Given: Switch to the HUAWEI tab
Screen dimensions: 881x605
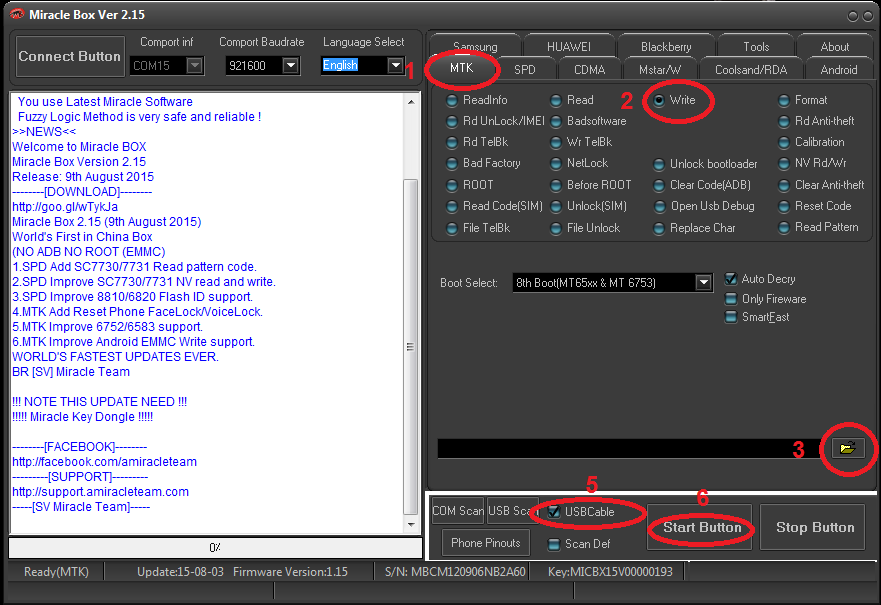Looking at the screenshot, I should [x=569, y=46].
